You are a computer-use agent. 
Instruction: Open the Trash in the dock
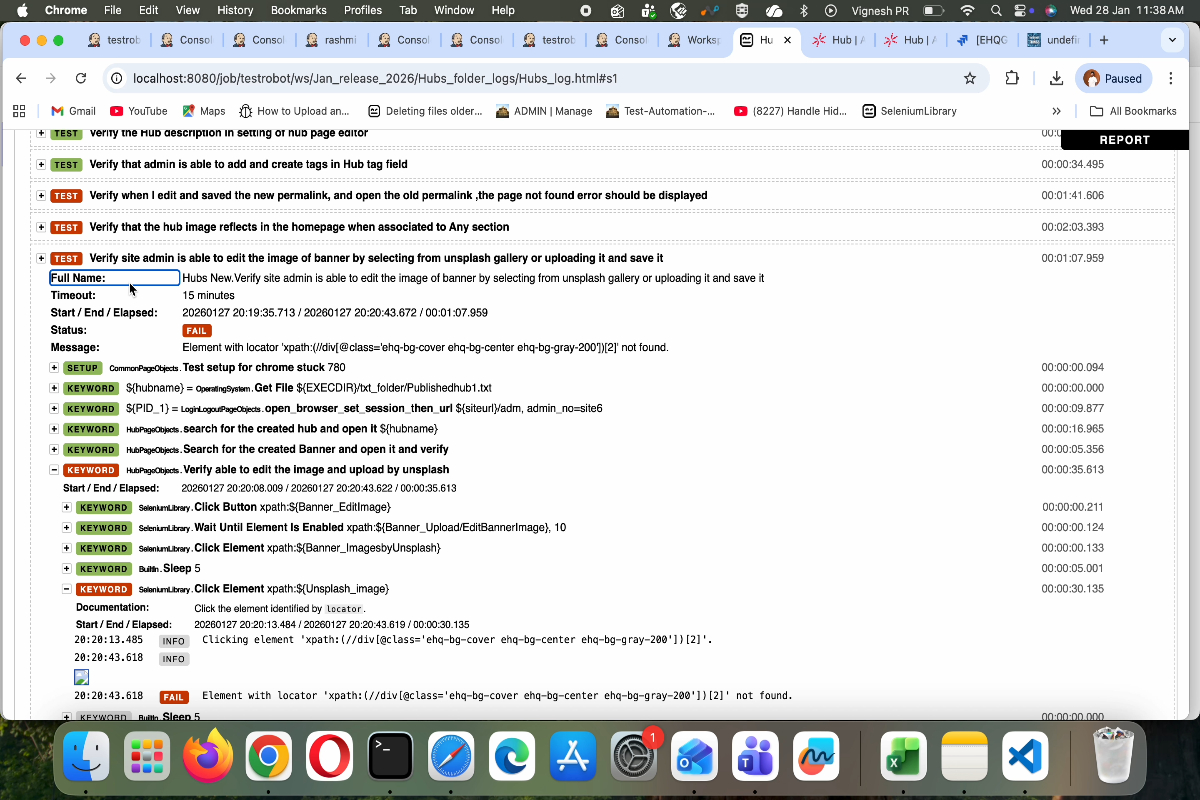1113,756
